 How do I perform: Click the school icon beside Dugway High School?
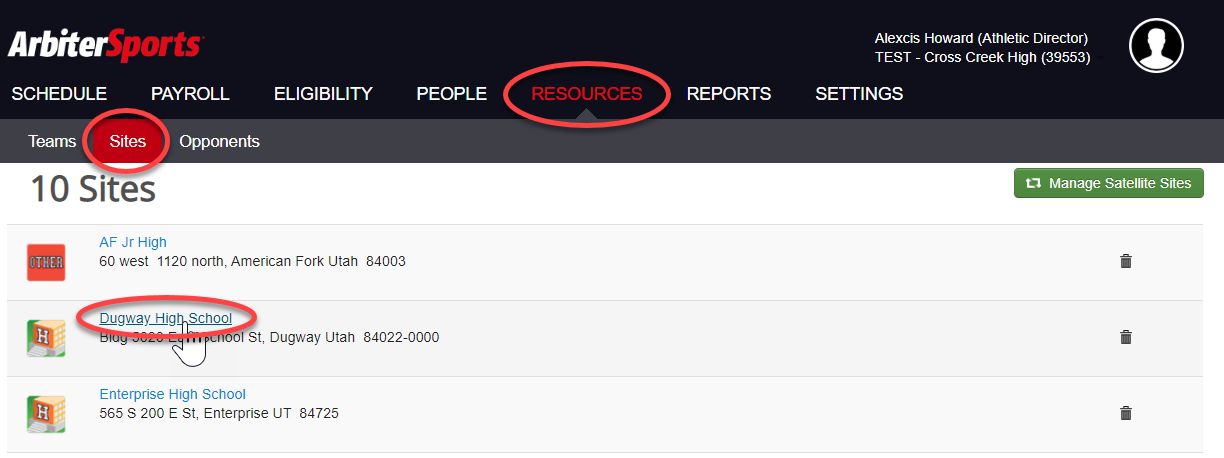[46, 339]
